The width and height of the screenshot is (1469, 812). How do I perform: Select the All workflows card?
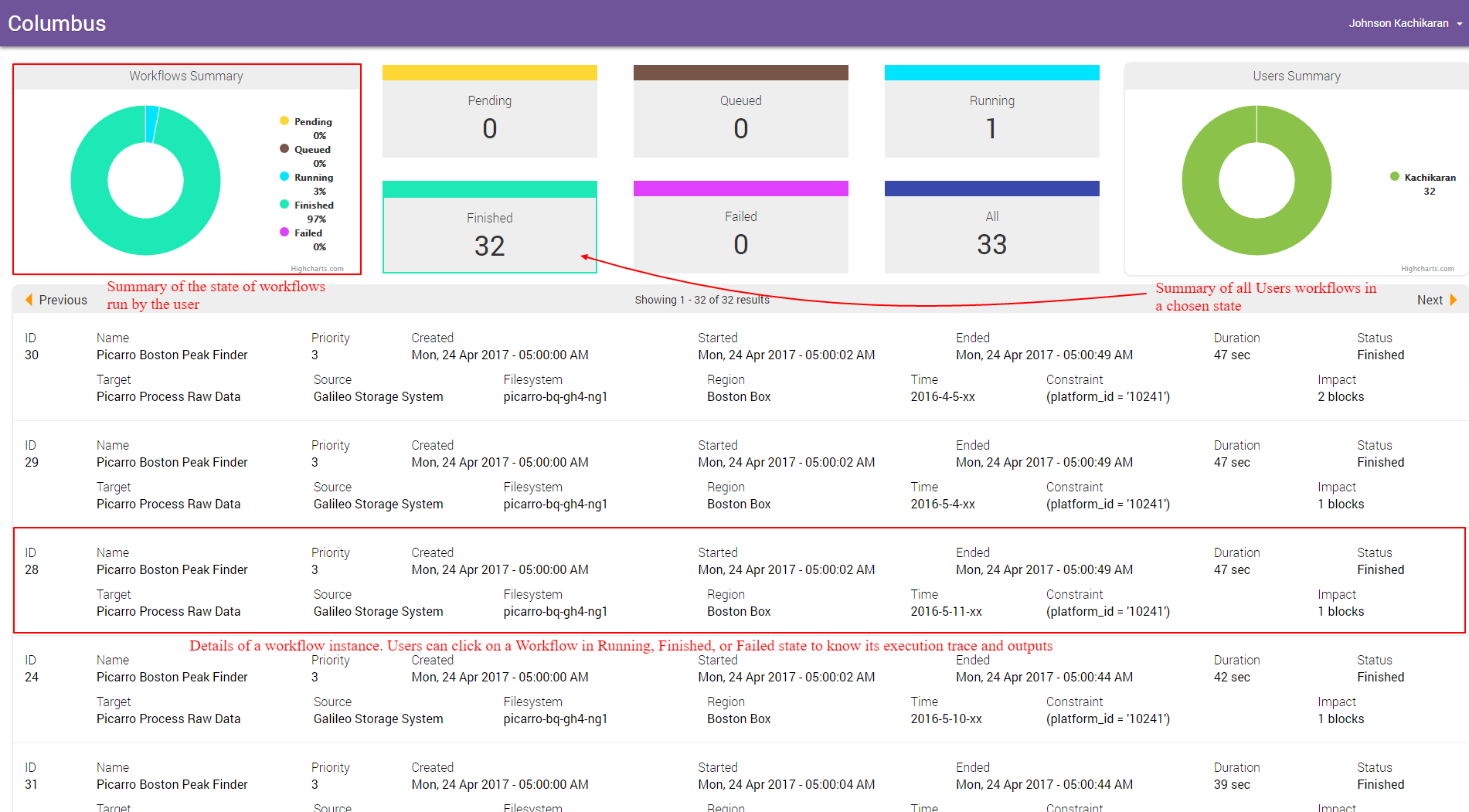pos(992,227)
